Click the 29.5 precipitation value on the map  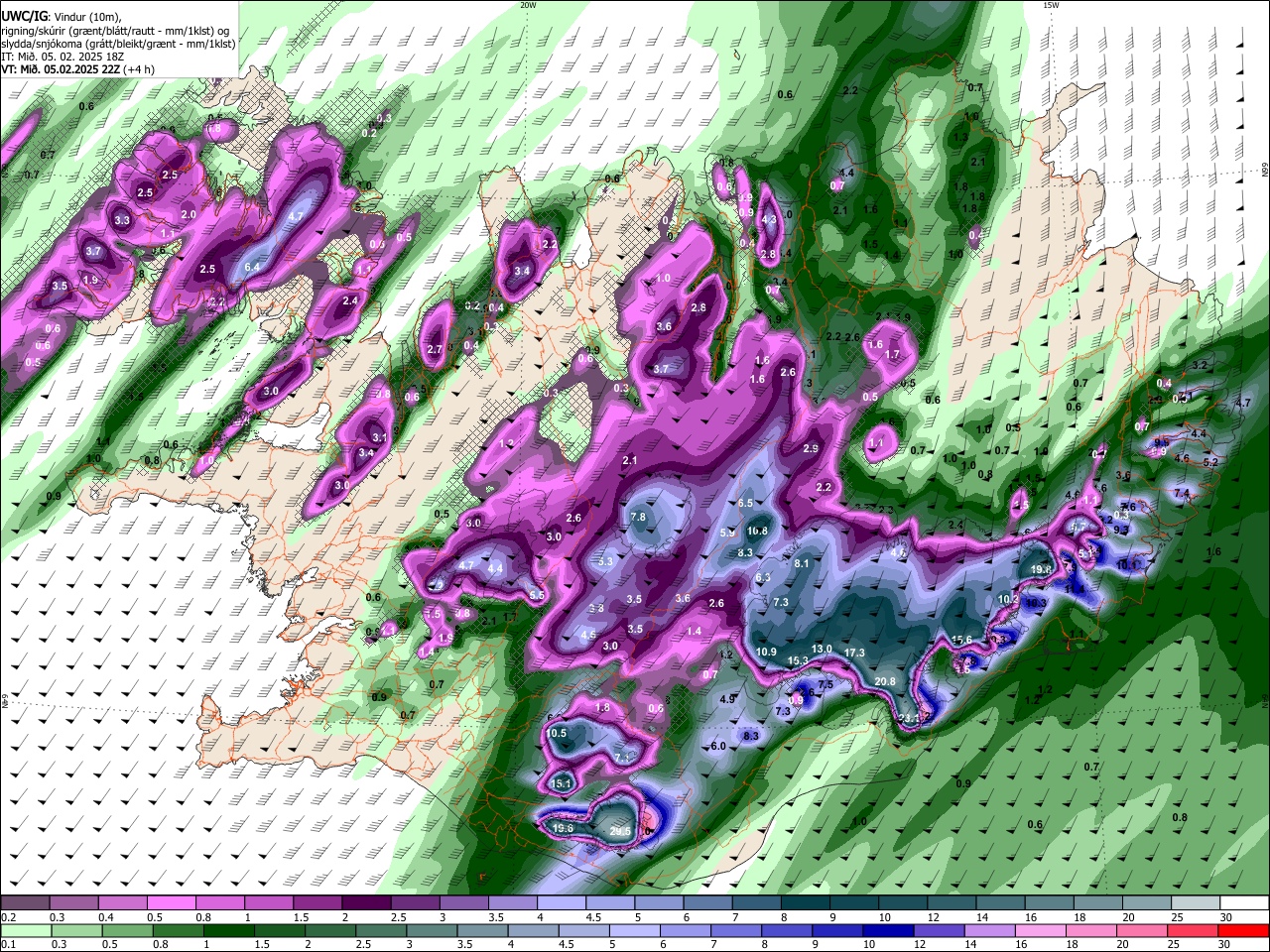[x=620, y=831]
